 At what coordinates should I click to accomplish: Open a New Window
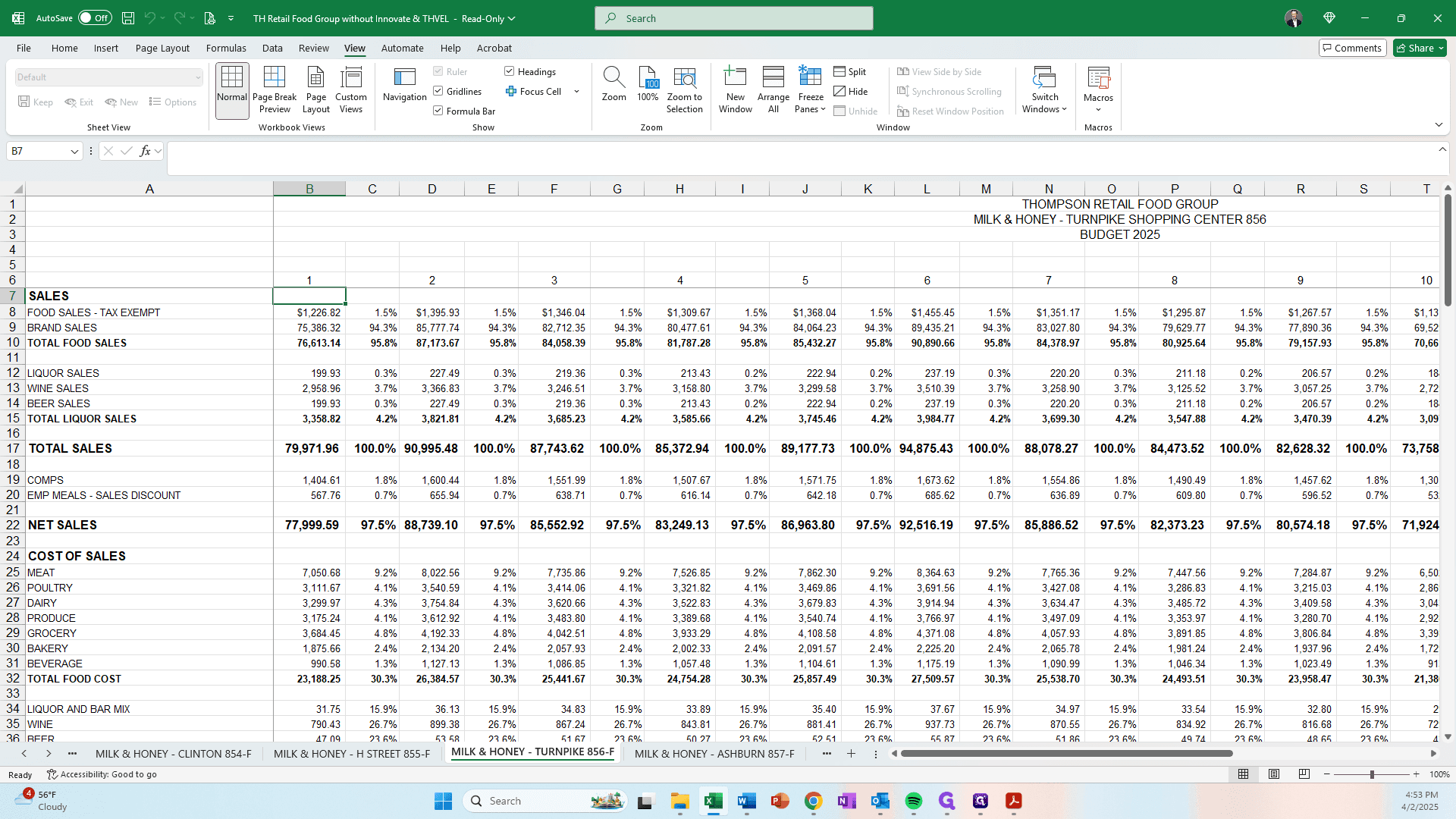(x=735, y=90)
